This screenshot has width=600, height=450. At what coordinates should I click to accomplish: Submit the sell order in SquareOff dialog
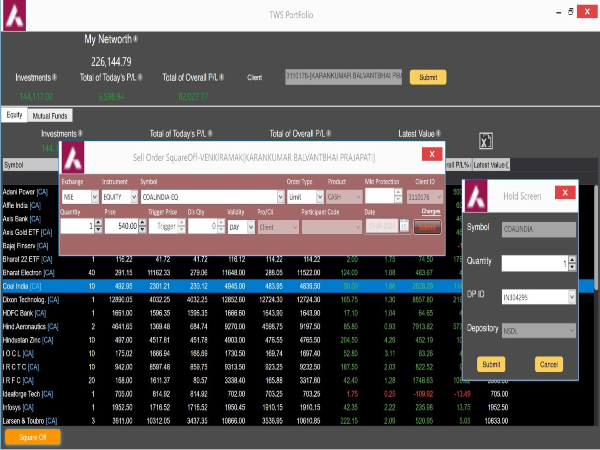[x=427, y=227]
